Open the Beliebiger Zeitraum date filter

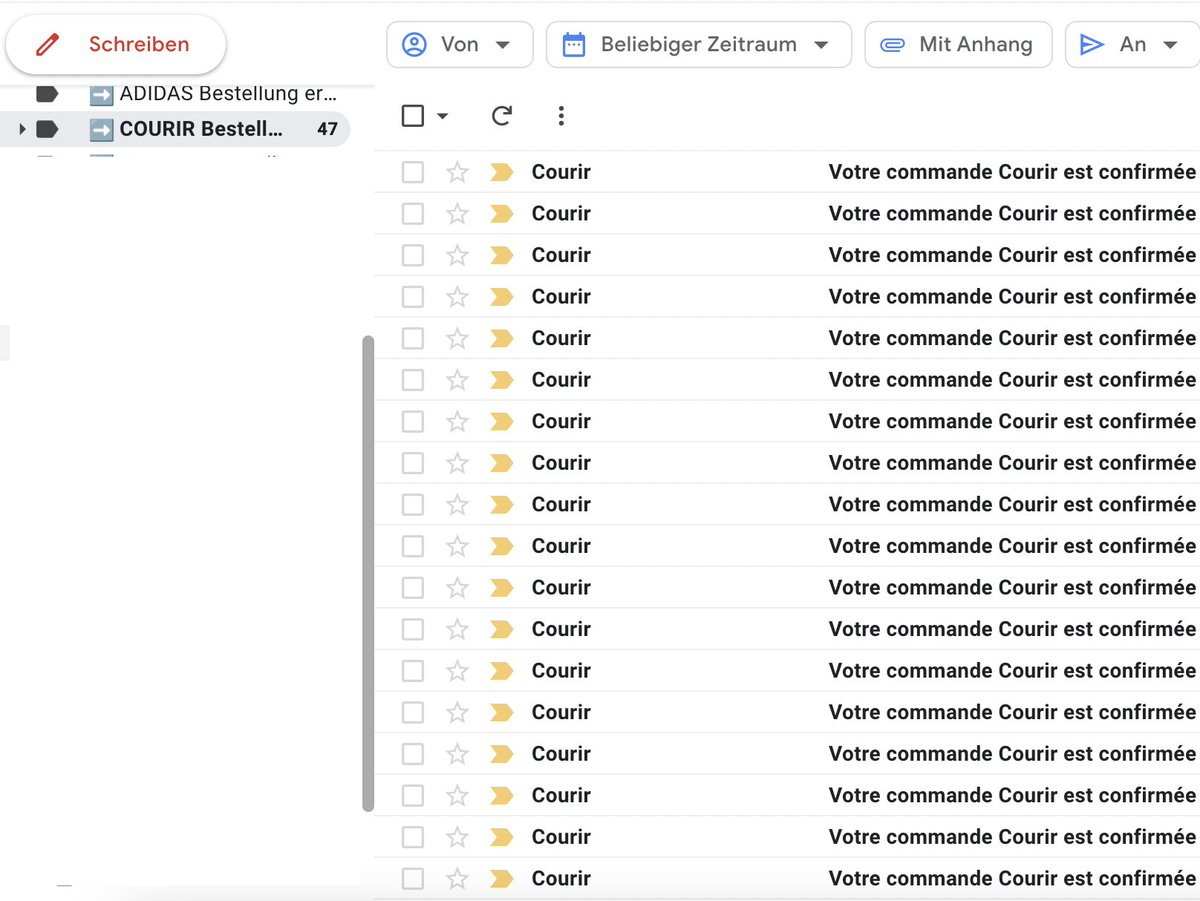(x=699, y=45)
